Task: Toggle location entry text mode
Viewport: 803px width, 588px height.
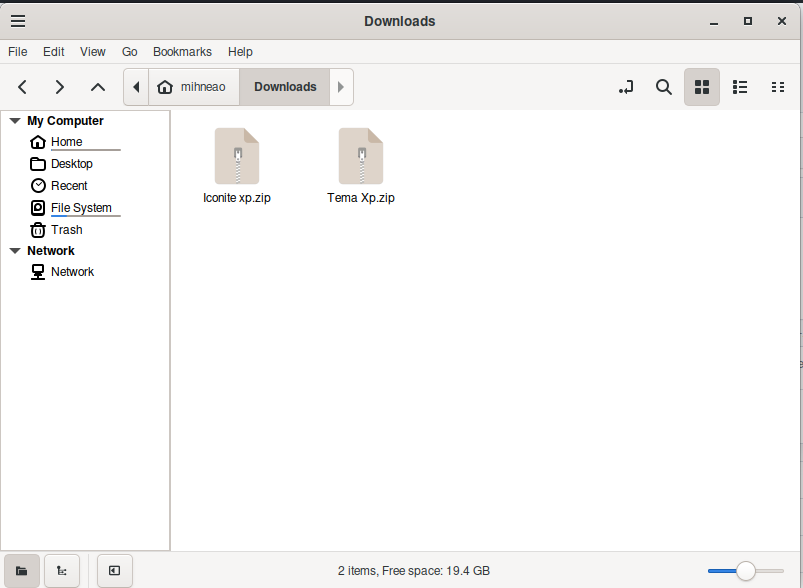Action: click(626, 87)
